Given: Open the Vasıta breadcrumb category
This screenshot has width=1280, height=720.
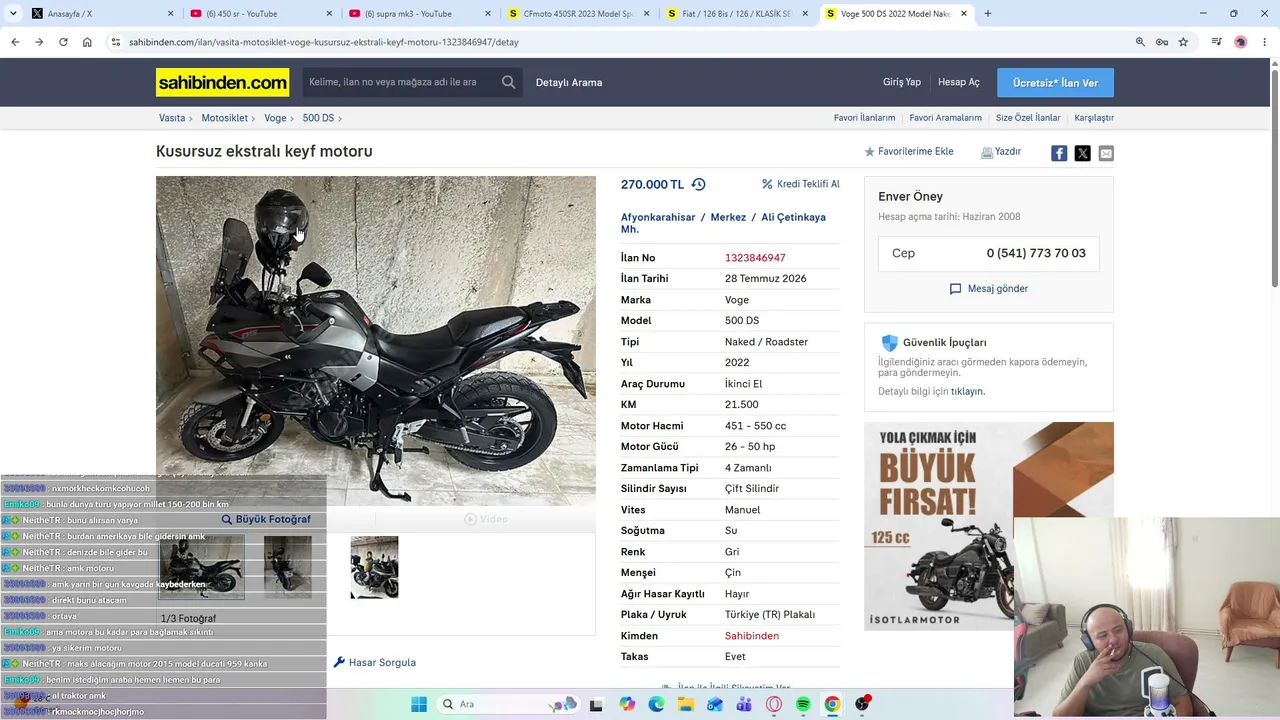Looking at the screenshot, I should [x=172, y=118].
